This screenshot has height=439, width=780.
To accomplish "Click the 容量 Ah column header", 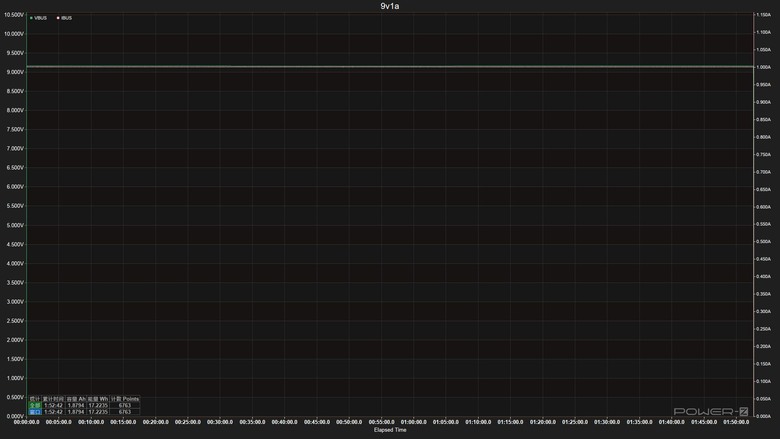I will (76, 399).
